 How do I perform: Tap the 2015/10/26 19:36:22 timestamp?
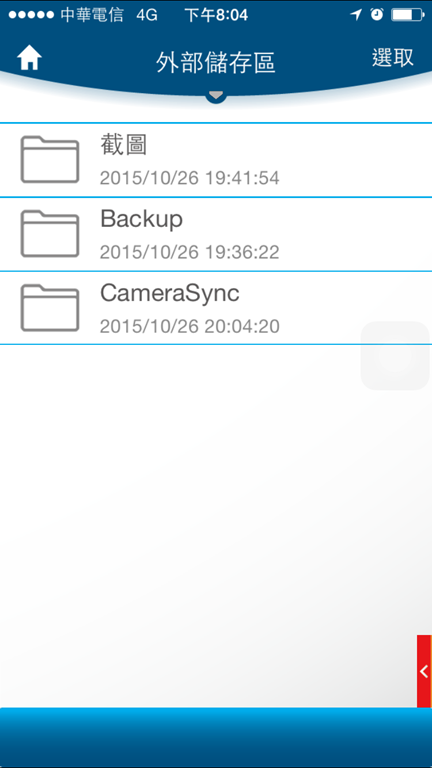click(190, 252)
